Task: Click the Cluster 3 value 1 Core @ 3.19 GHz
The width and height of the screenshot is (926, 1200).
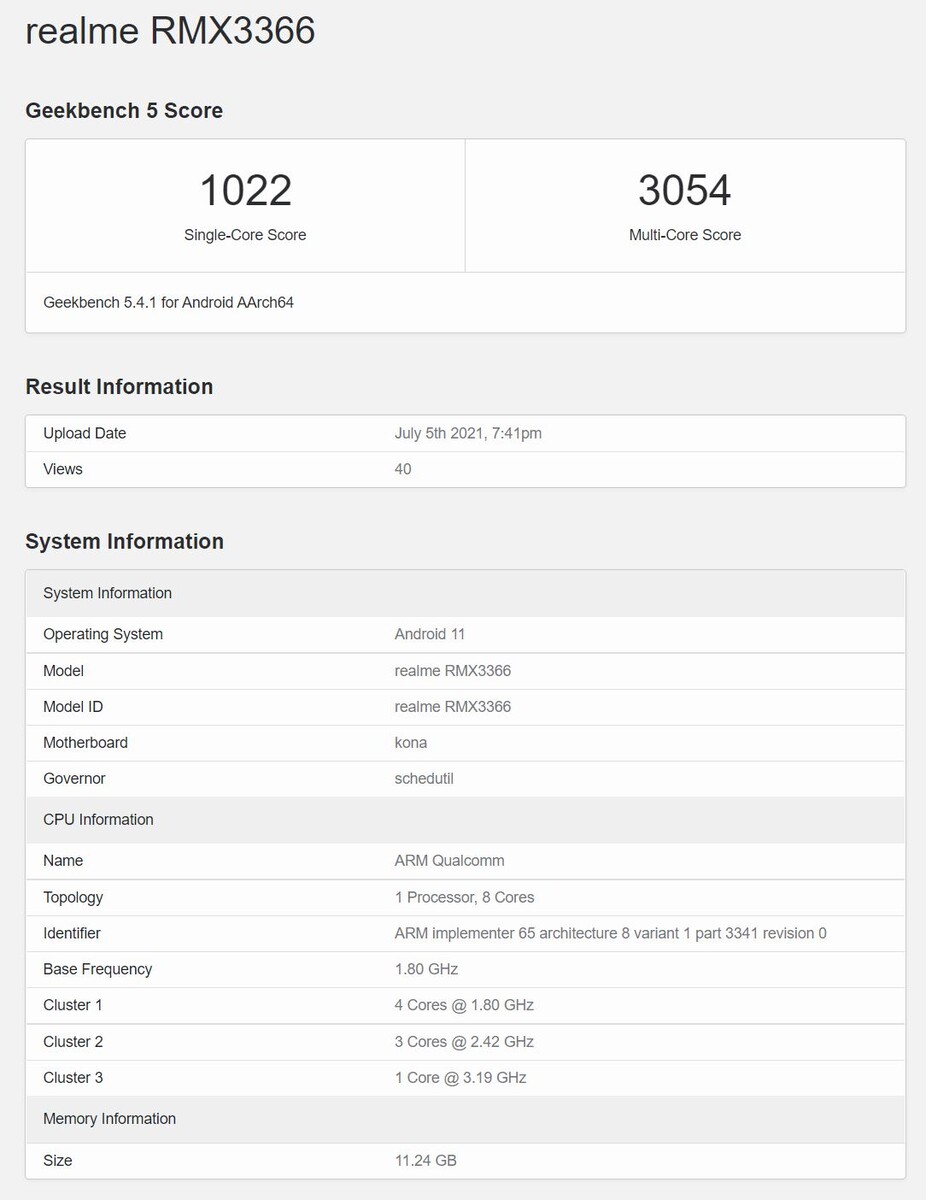Action: pyautogui.click(x=460, y=1077)
